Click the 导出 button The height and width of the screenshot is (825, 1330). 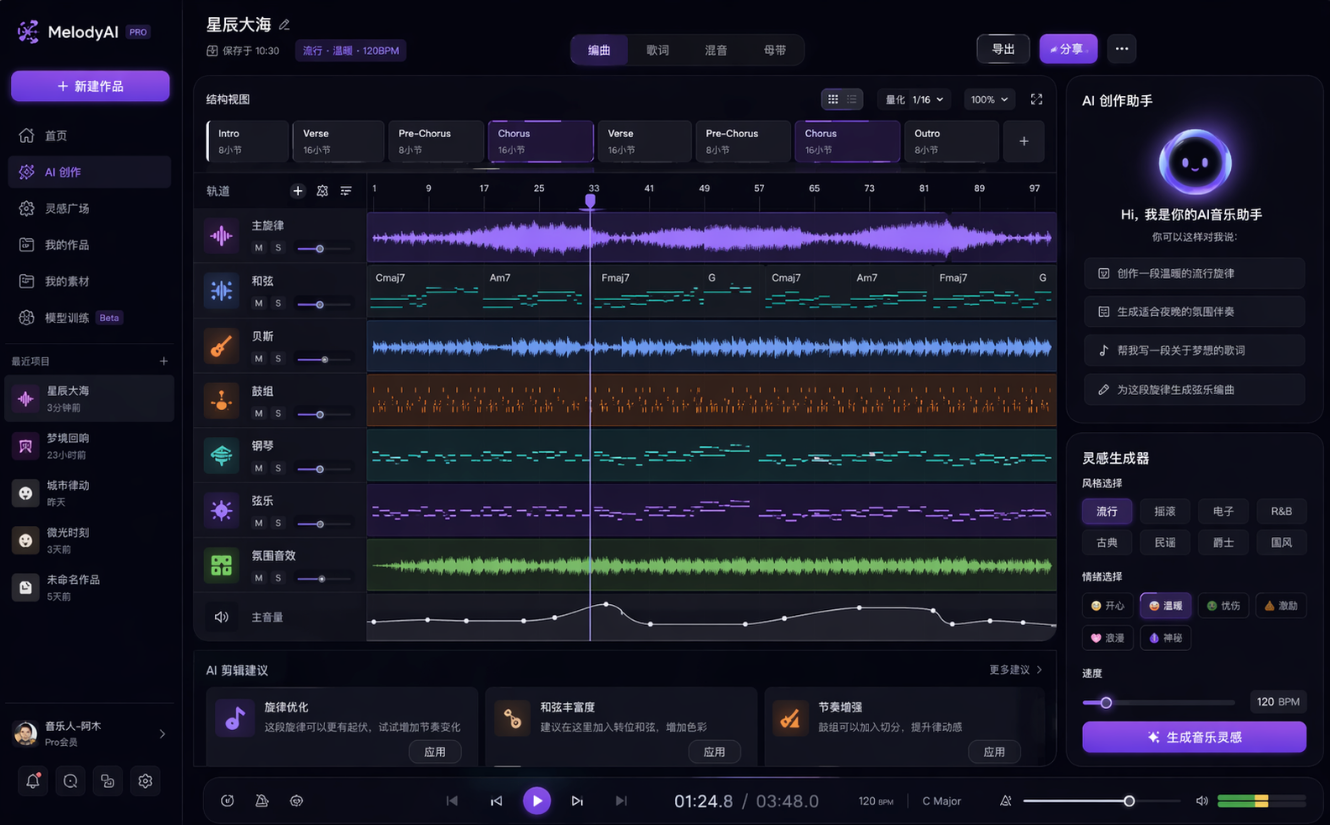coord(1002,49)
